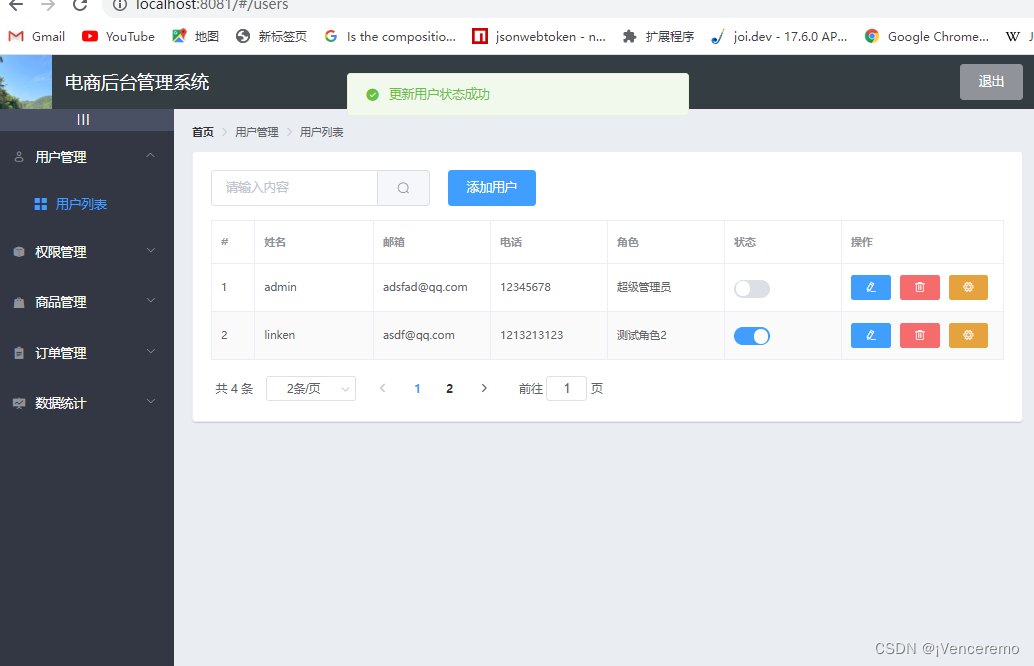Screen dimensions: 1034x666
Task: Click the edit pencil icon for linken
Action: click(870, 335)
